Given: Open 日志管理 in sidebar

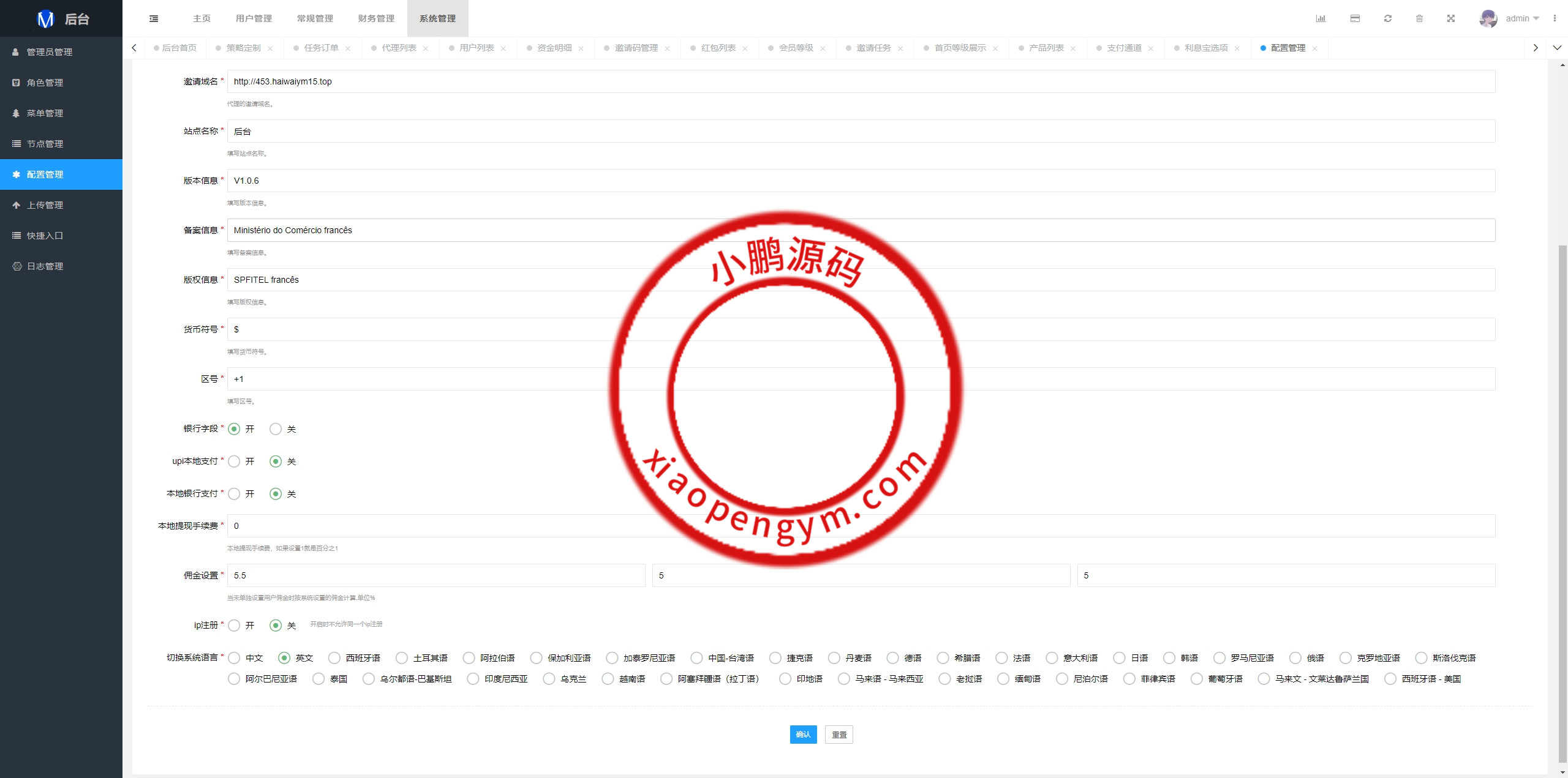Looking at the screenshot, I should 61,266.
